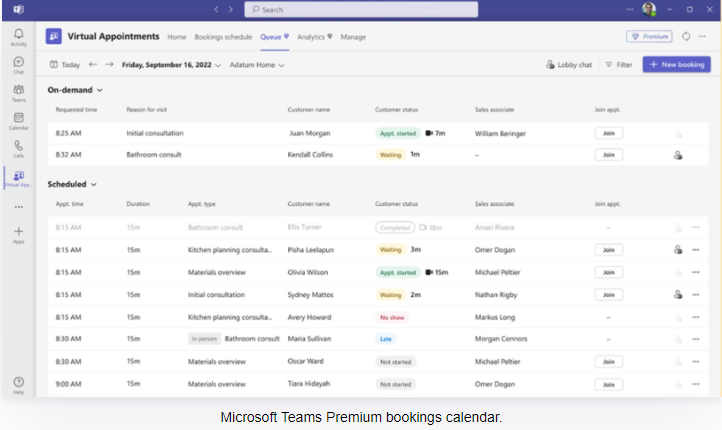
Task: Jump to Today
Action: [x=65, y=64]
